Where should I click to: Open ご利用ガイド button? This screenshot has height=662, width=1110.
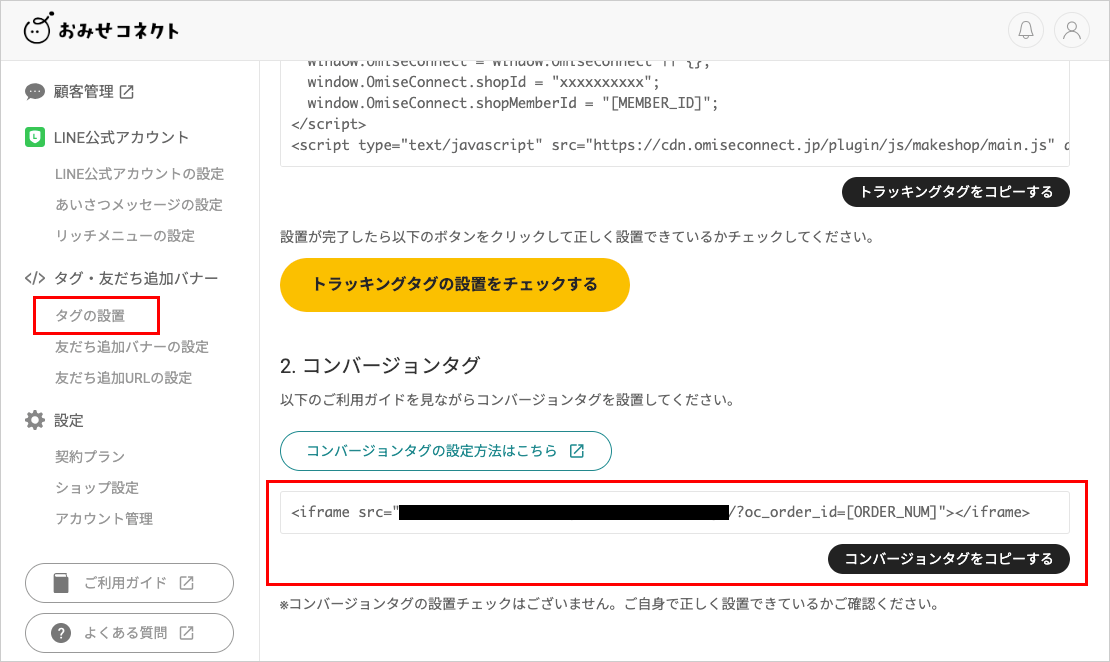coord(130,583)
